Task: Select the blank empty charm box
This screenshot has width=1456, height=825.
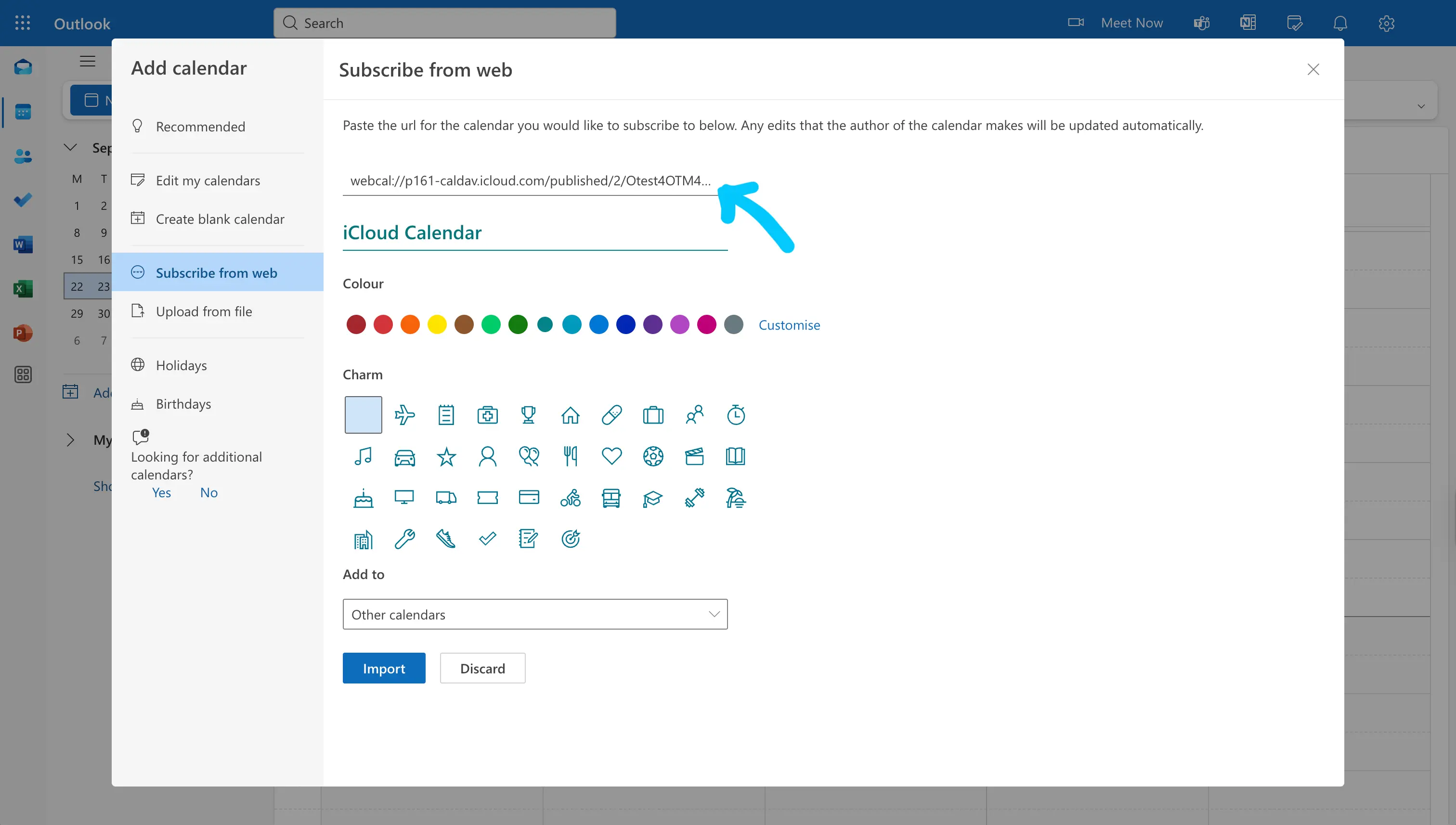Action: pyautogui.click(x=364, y=415)
